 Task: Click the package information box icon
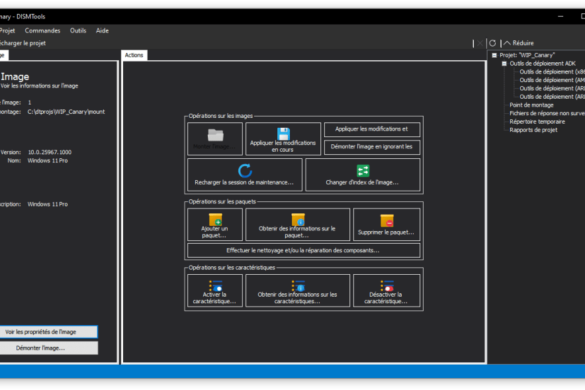[298, 219]
